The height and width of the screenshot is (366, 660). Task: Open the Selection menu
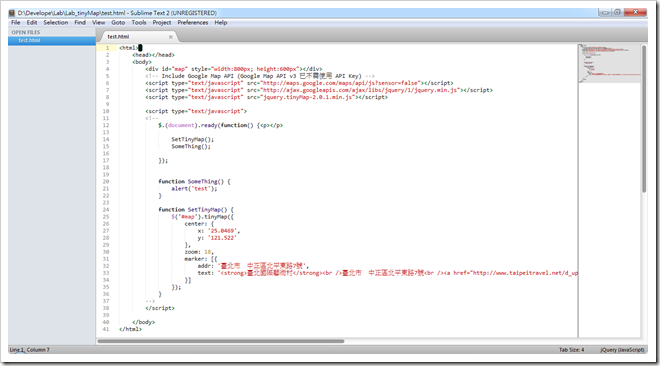pos(56,22)
